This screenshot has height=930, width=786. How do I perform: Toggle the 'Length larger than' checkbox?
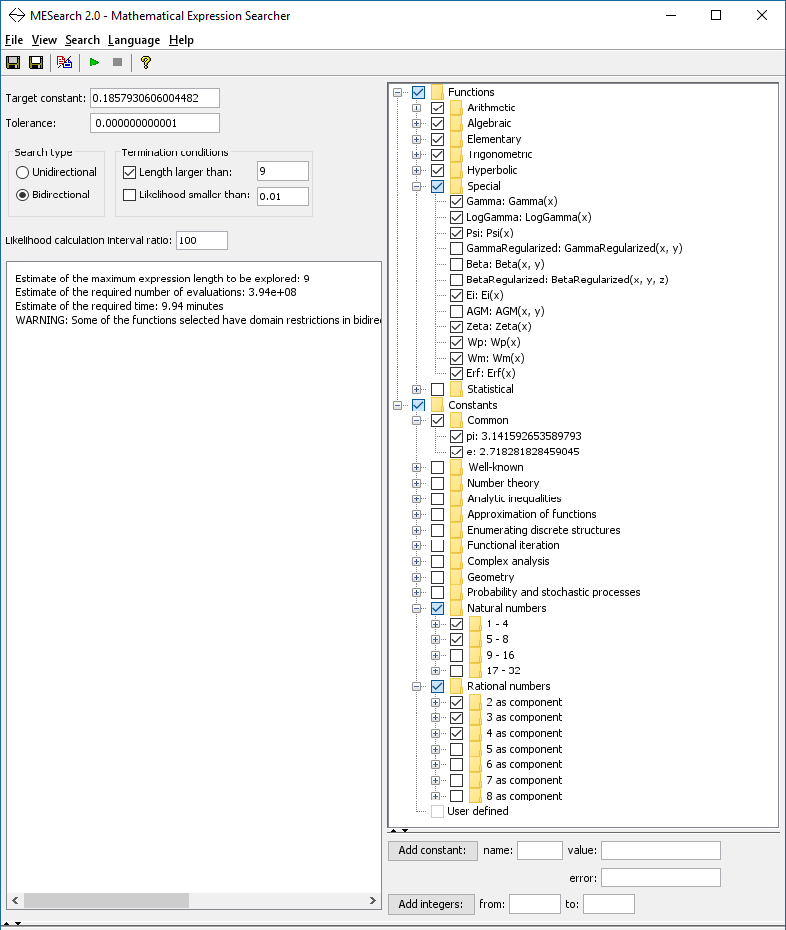point(129,173)
